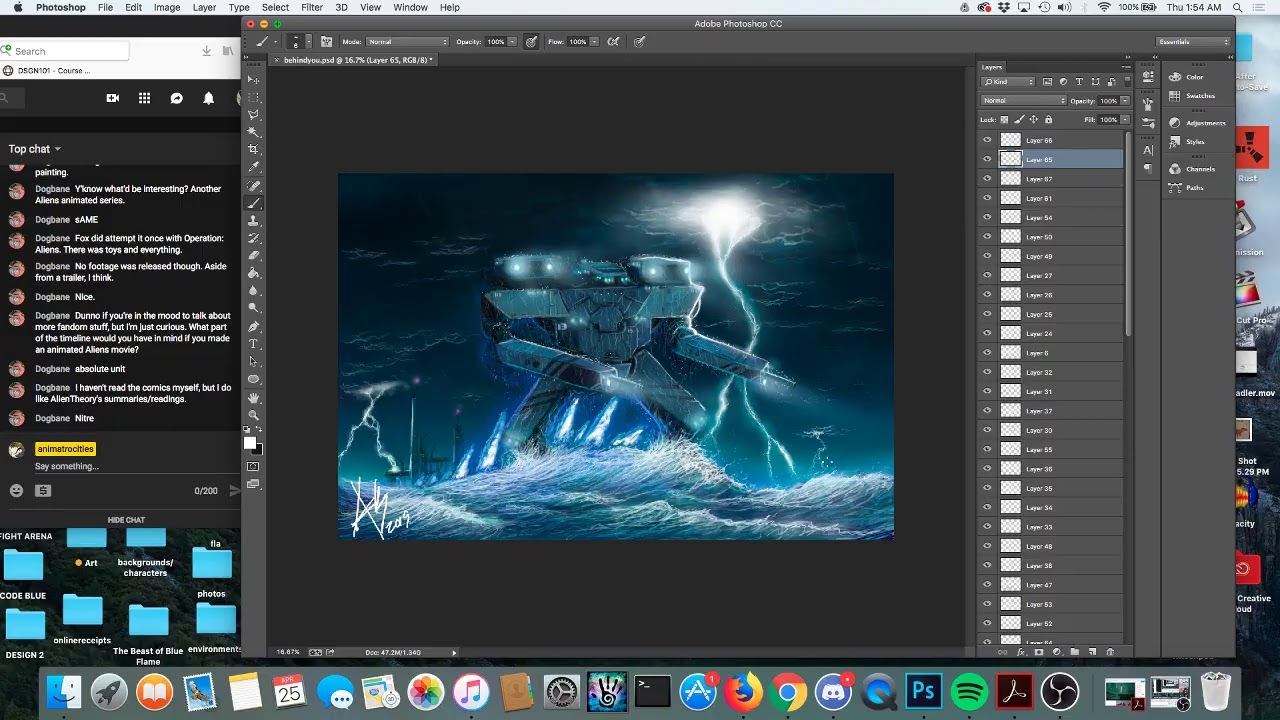Viewport: 1280px width, 720px height.
Task: Enable the airbrush build-up option
Action: pos(613,42)
